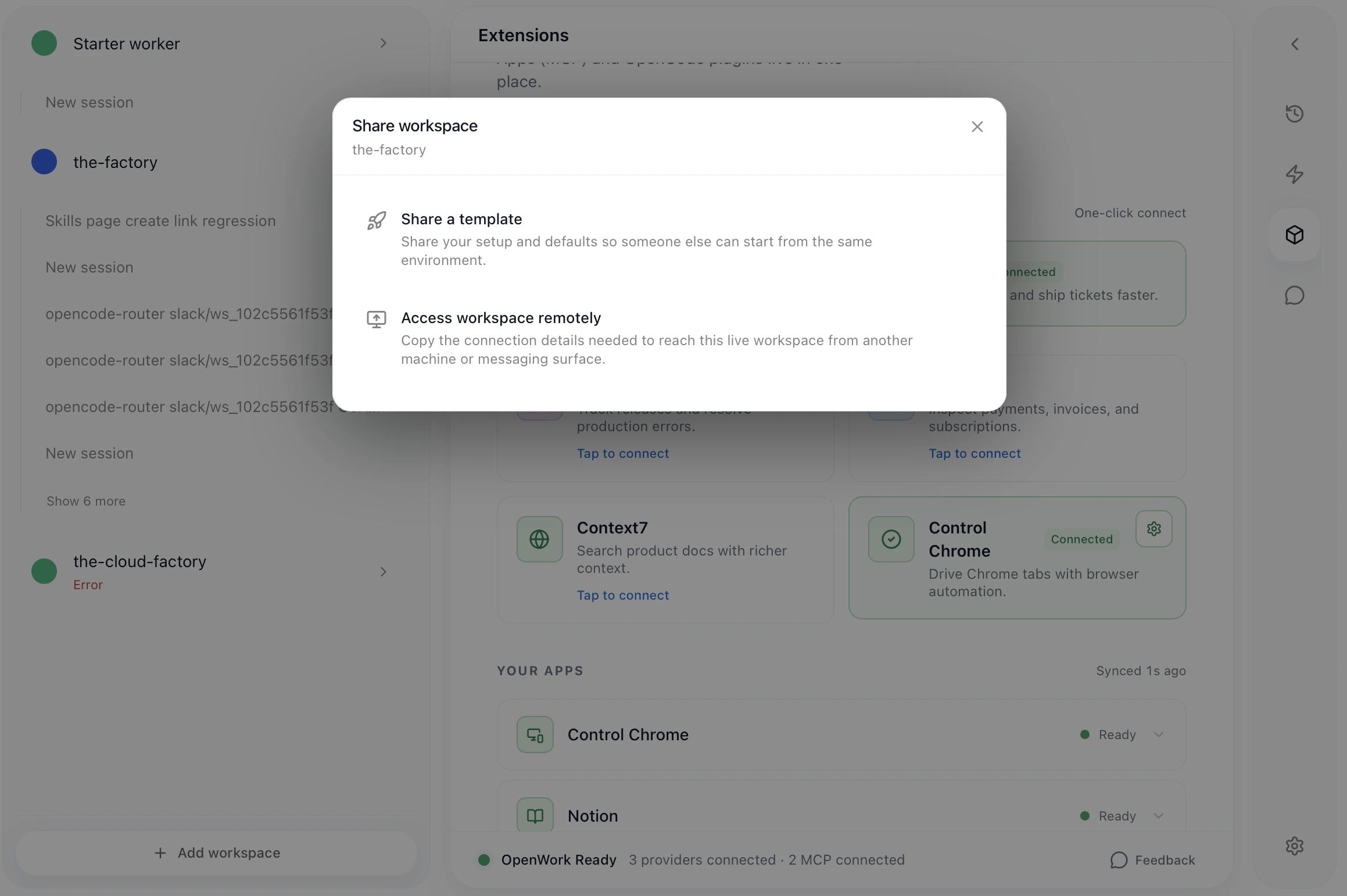
Task: Collapse the panel with the top-right chevron icon
Action: click(x=1295, y=44)
